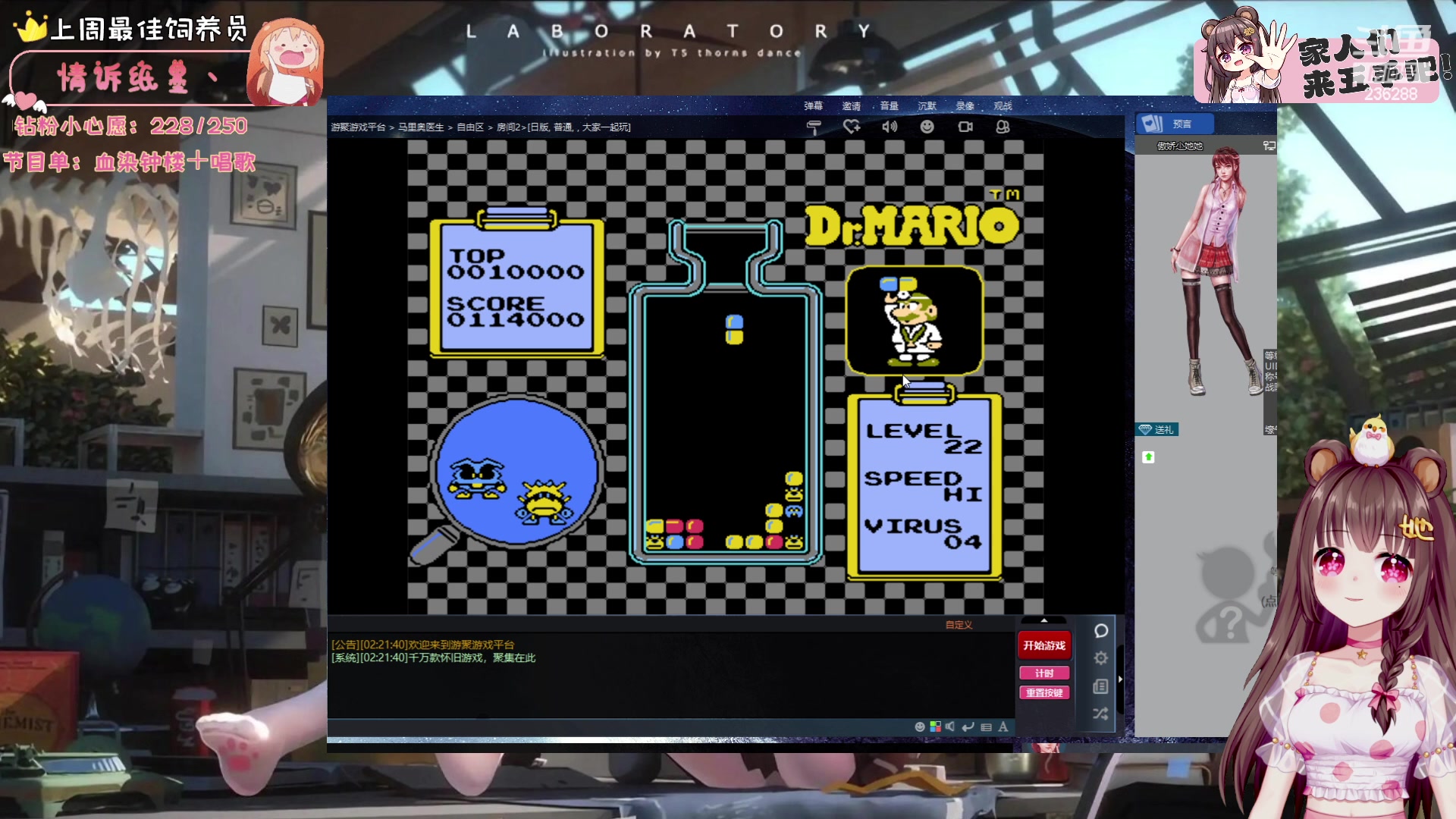
Task: Open the 音量 menu item
Action: (x=890, y=106)
